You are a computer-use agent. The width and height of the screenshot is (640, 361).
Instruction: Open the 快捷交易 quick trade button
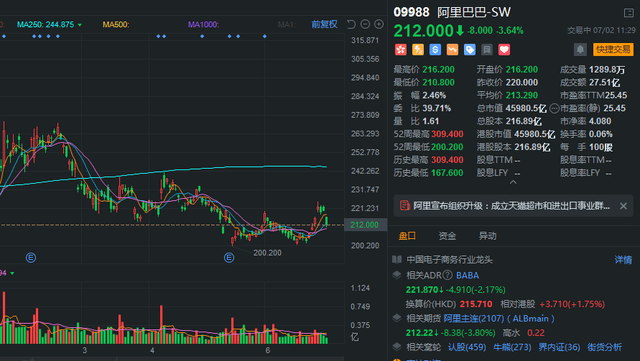[x=613, y=50]
